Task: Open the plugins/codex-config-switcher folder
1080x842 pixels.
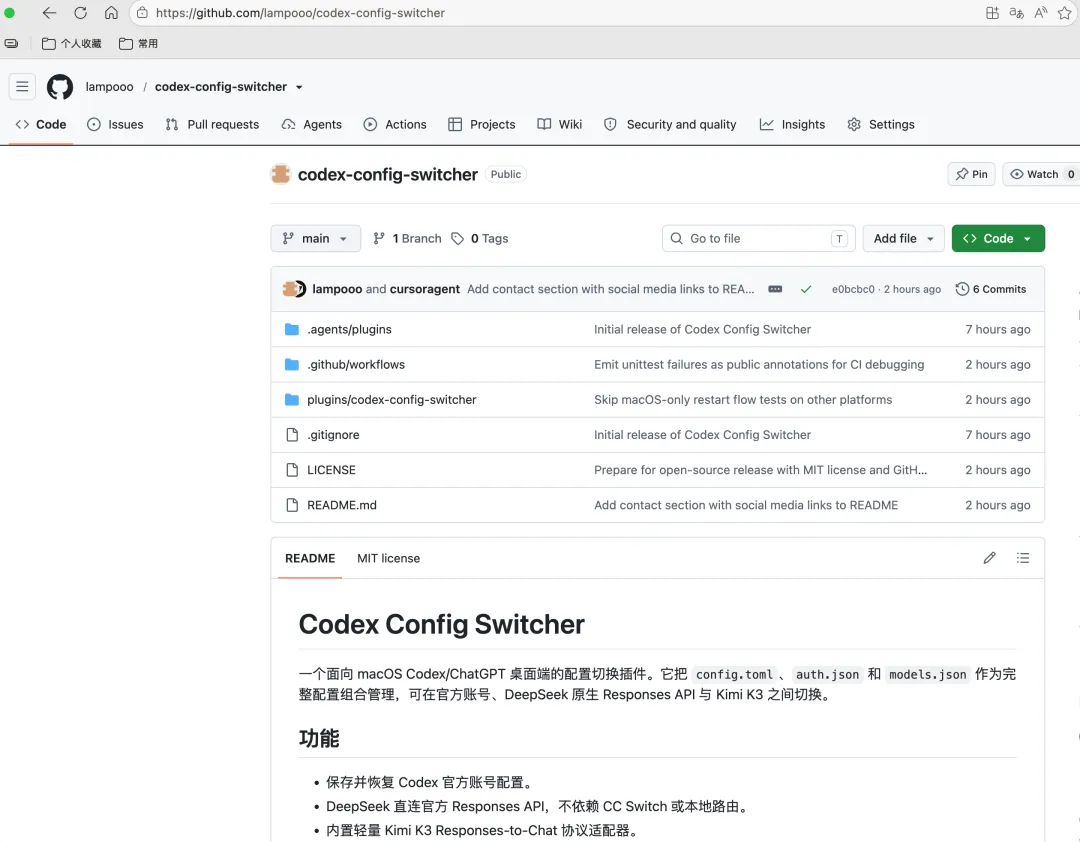Action: point(392,400)
